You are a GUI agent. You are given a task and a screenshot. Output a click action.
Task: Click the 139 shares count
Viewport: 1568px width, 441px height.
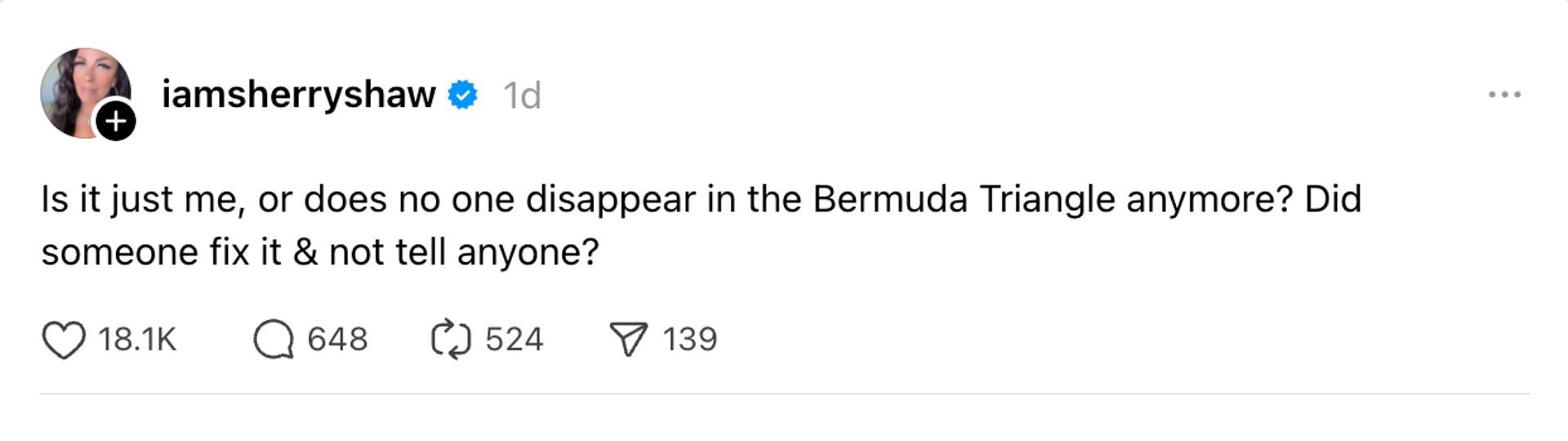[689, 339]
